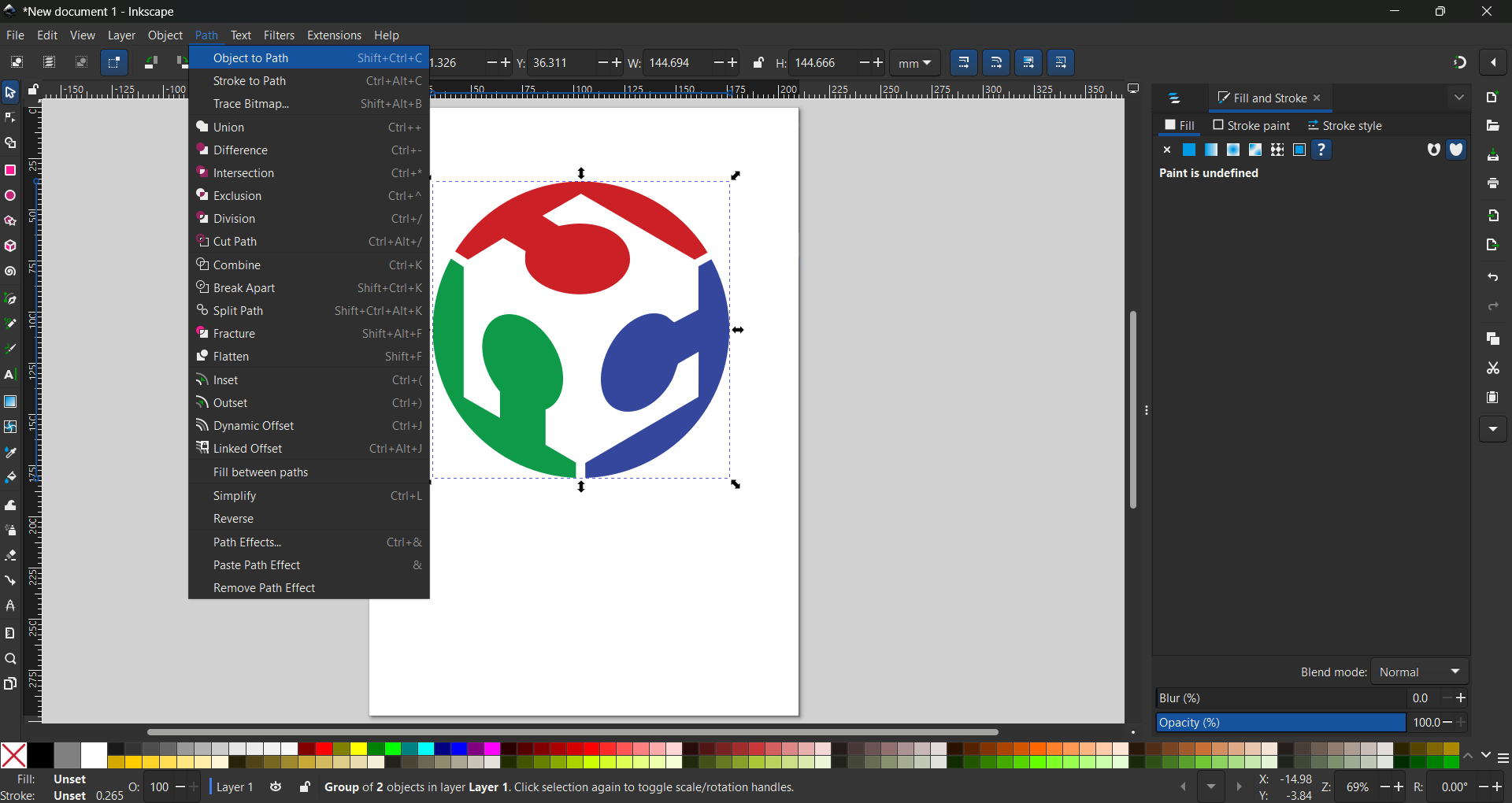Select the Spiral tool
1512x803 pixels.
(10, 272)
